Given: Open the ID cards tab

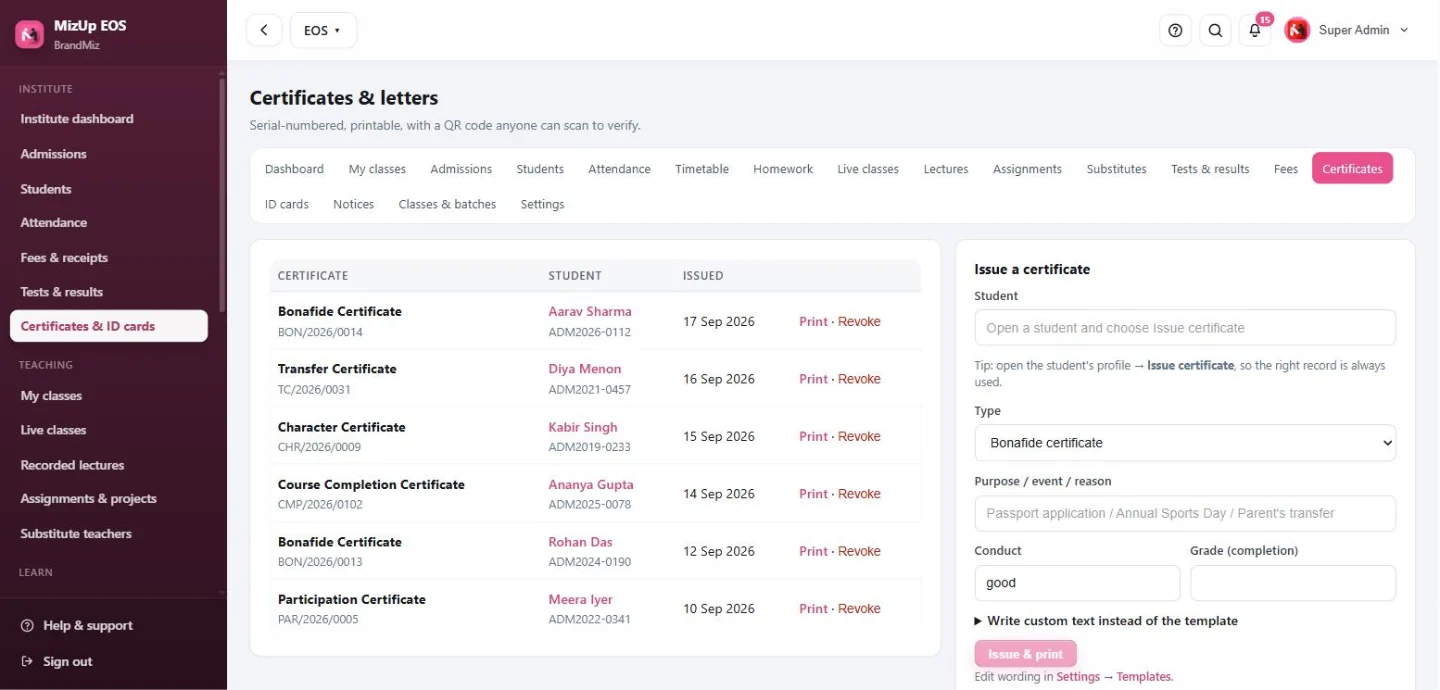Looking at the screenshot, I should [x=286, y=204].
